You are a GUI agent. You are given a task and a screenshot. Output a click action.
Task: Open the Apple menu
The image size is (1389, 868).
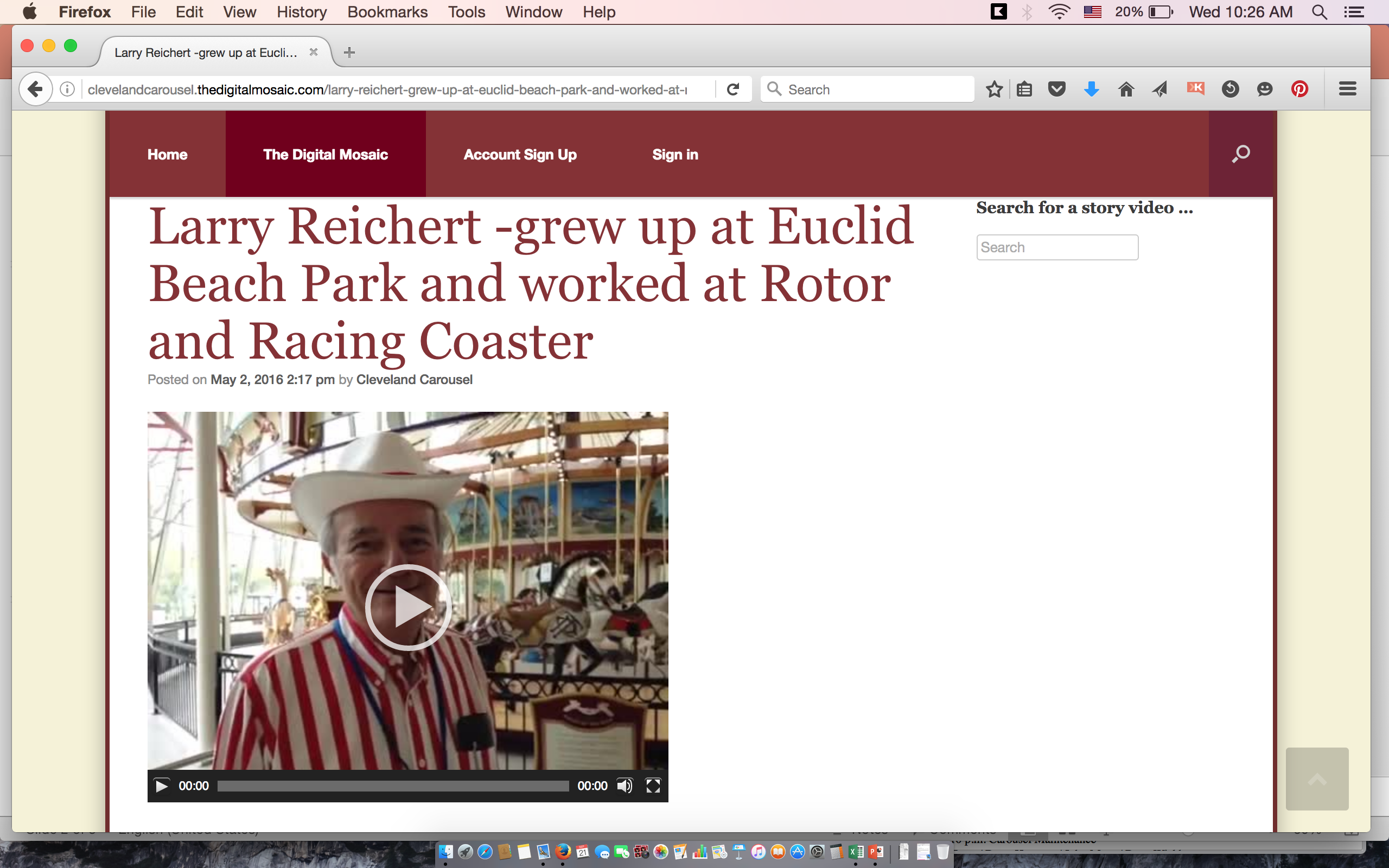click(30, 12)
